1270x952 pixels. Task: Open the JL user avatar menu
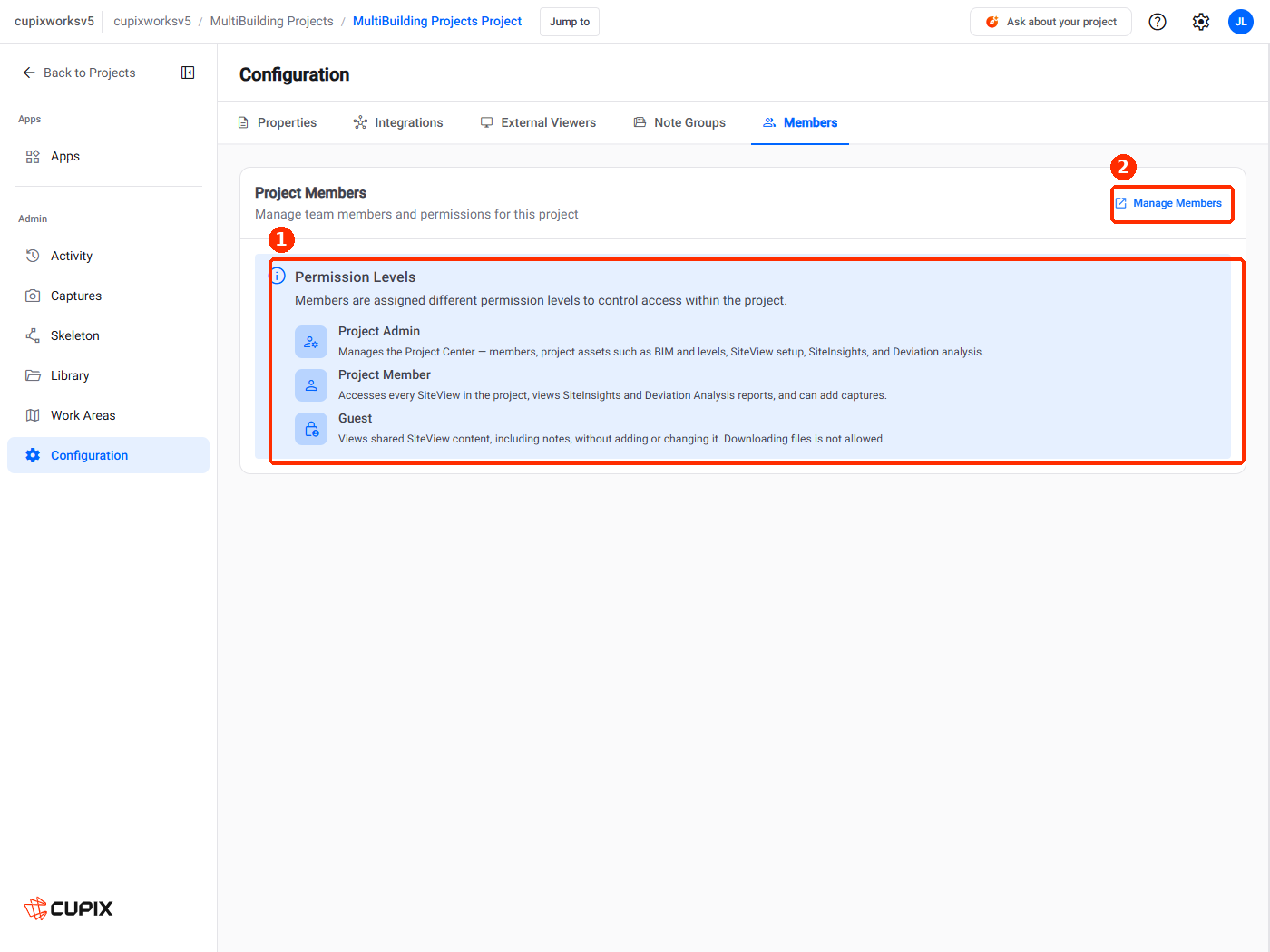[1241, 22]
